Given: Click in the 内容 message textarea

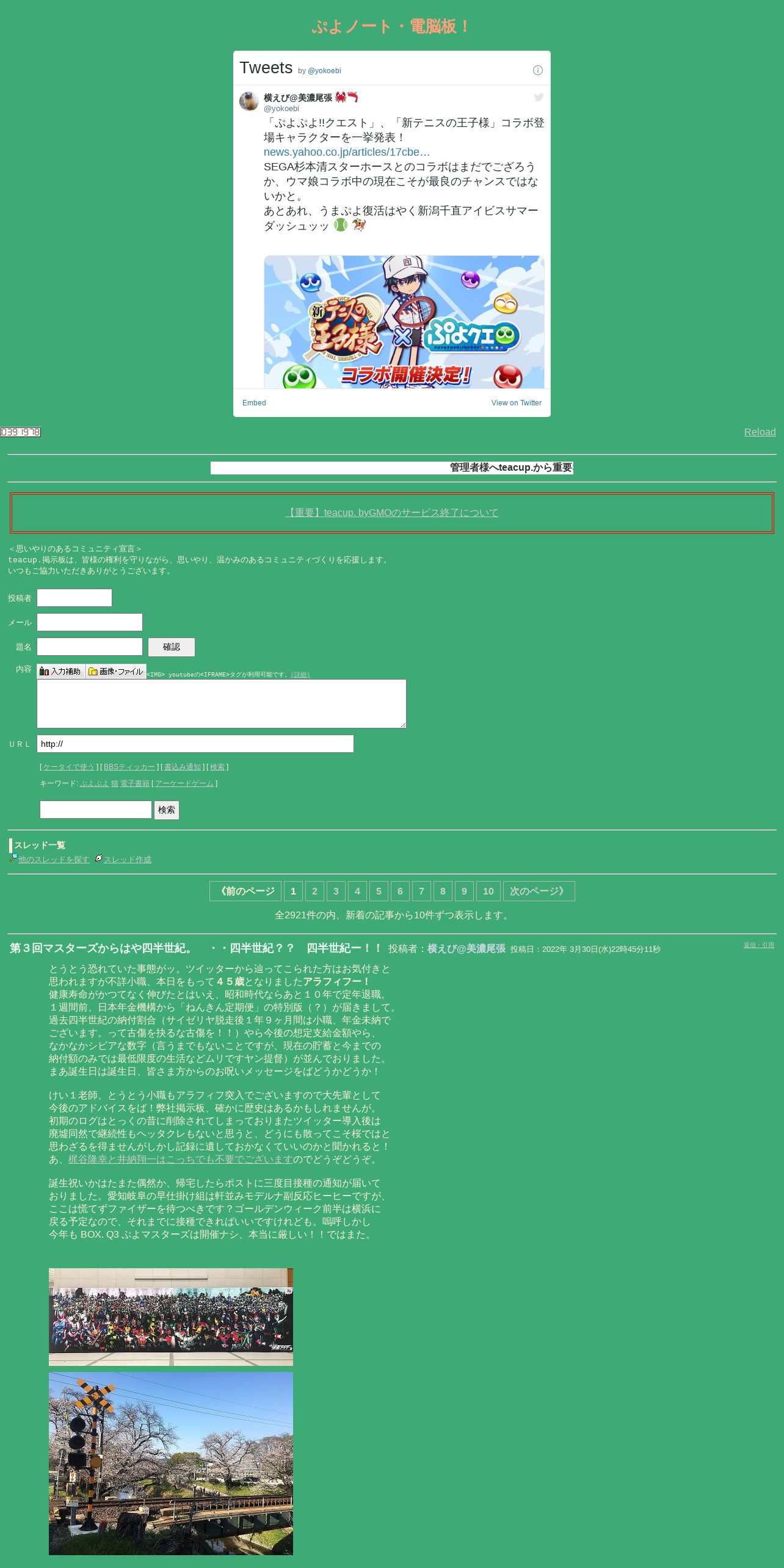Looking at the screenshot, I should pyautogui.click(x=222, y=703).
